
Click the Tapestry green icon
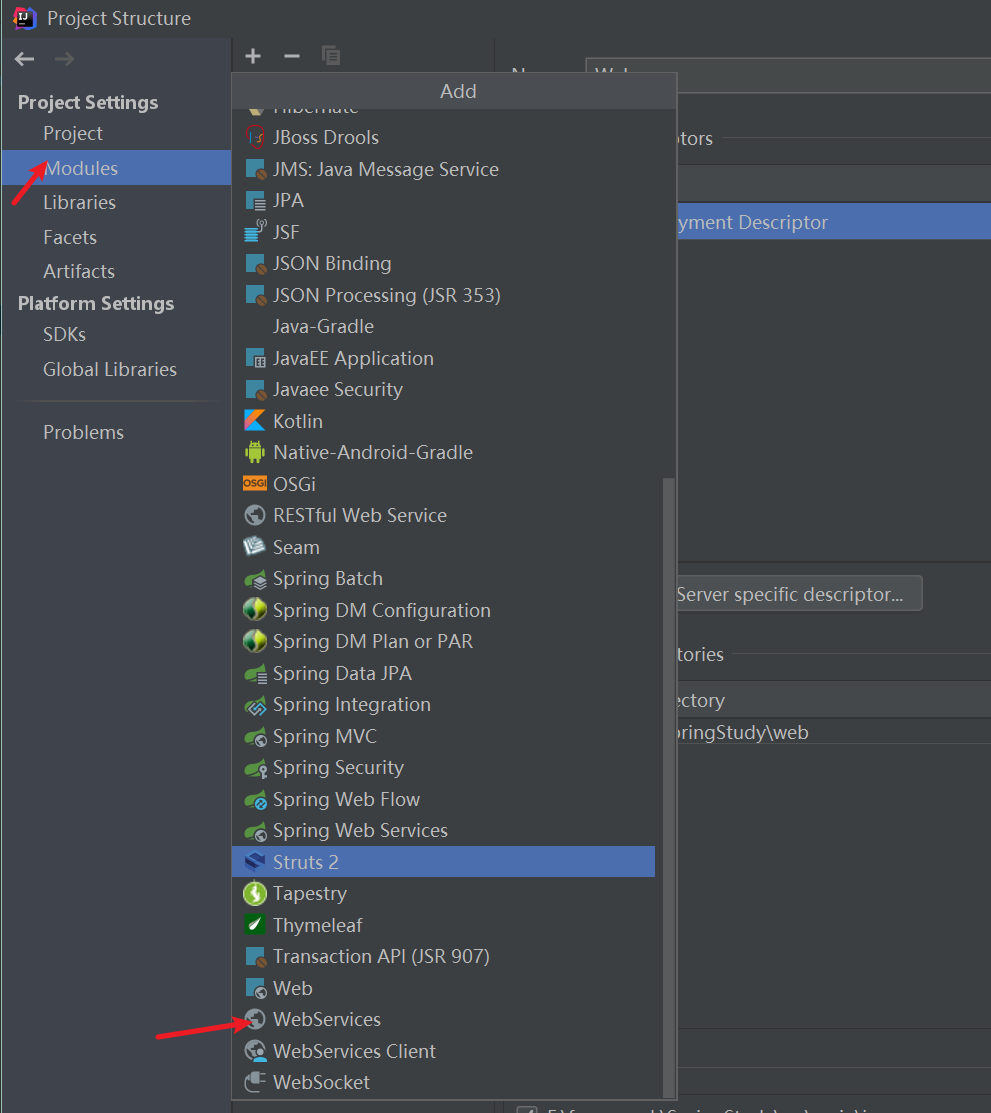click(x=255, y=893)
